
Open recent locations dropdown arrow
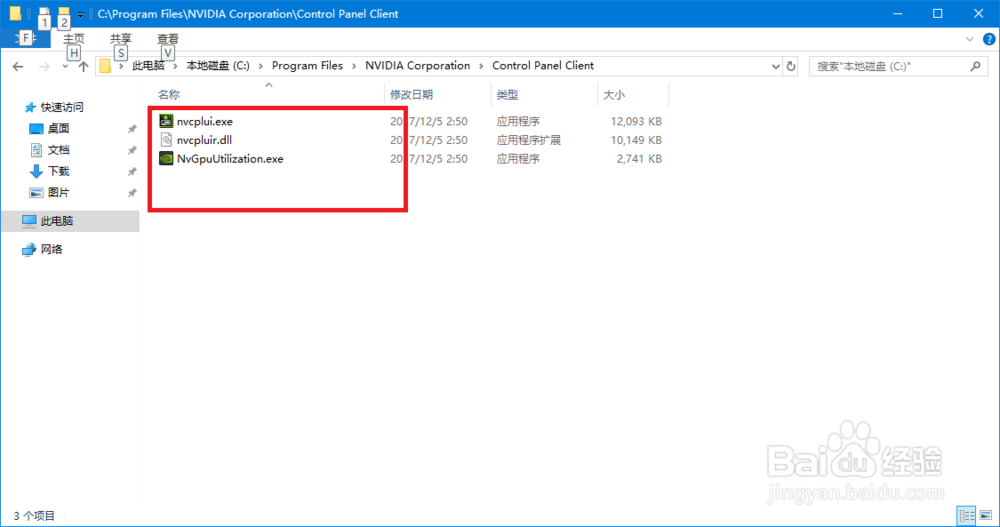65,67
